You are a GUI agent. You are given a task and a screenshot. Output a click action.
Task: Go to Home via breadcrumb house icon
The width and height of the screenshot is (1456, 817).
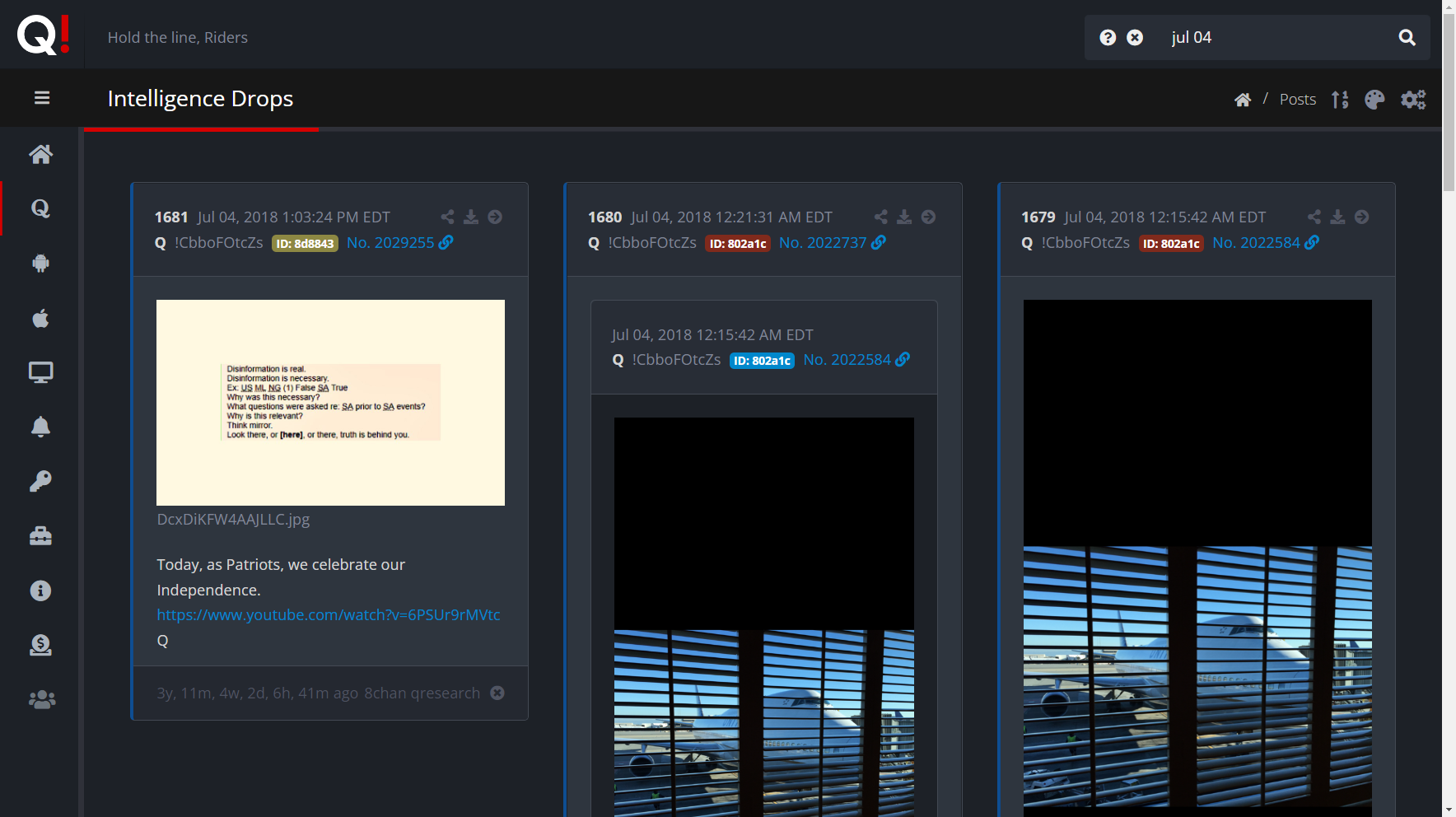[x=1243, y=100]
